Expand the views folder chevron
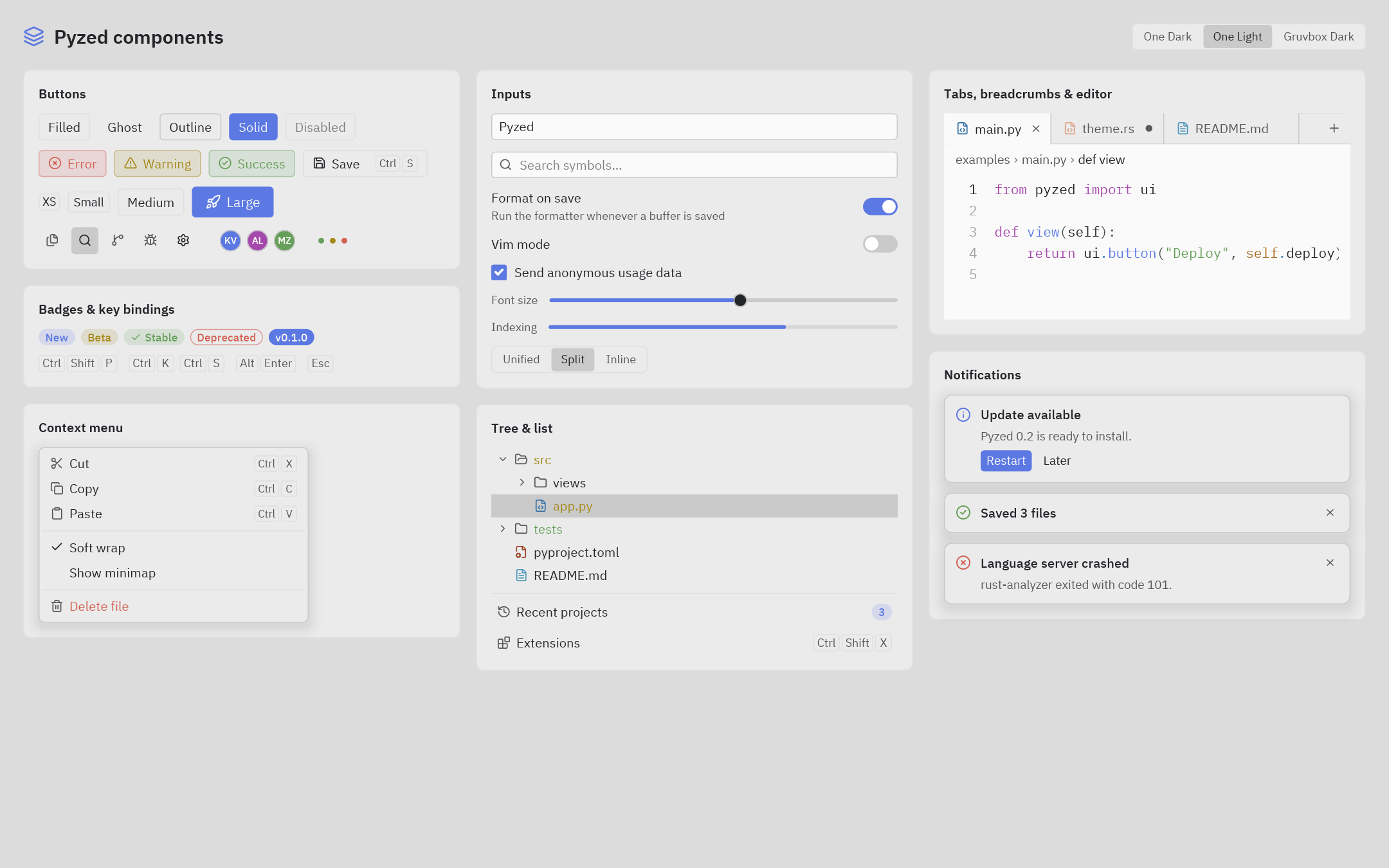Viewport: 1389px width, 868px height. click(x=522, y=482)
